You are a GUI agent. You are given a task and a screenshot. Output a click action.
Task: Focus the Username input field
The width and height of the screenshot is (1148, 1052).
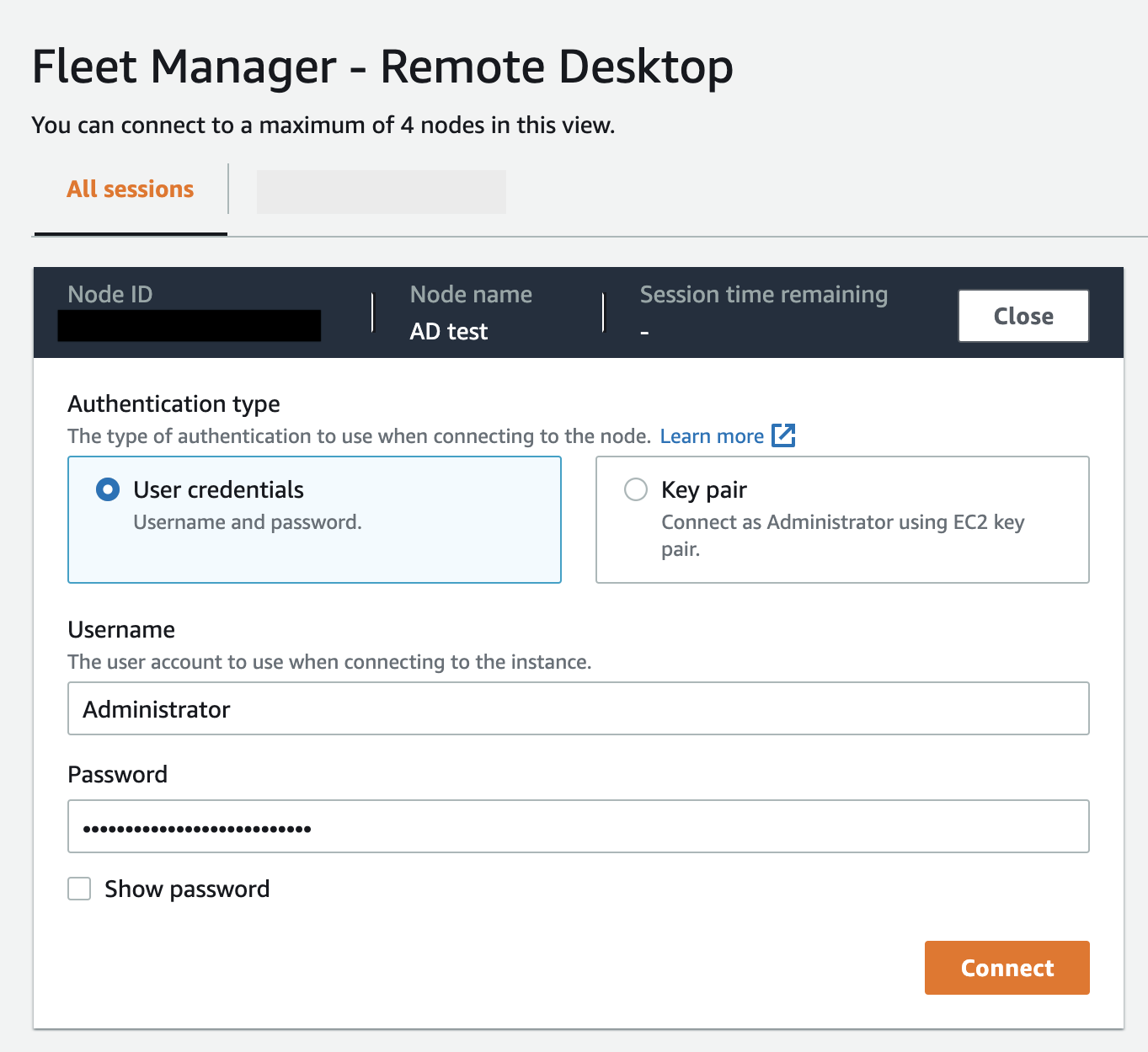(x=579, y=708)
